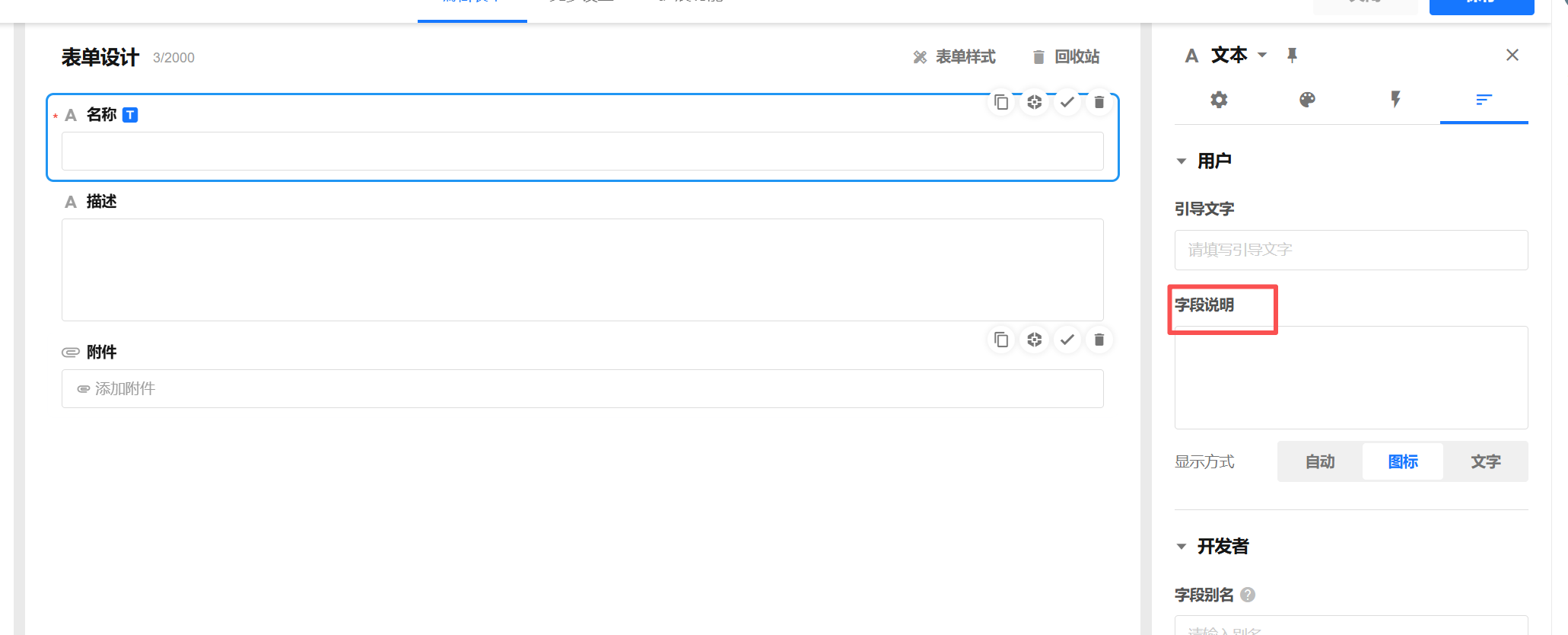Click the move handle on 名称 field
1568x635 pixels.
point(1035,102)
